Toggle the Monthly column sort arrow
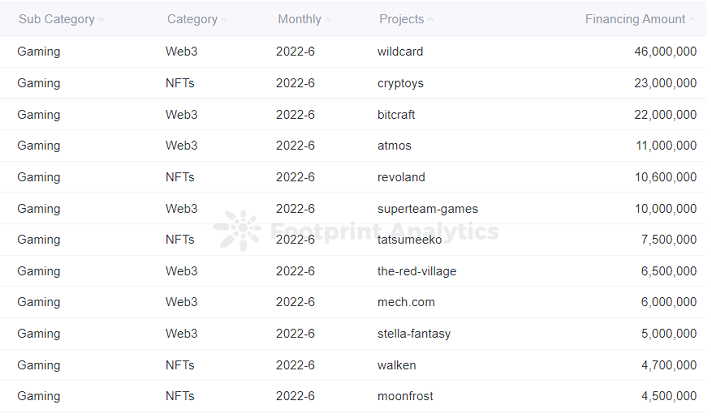 tap(327, 20)
